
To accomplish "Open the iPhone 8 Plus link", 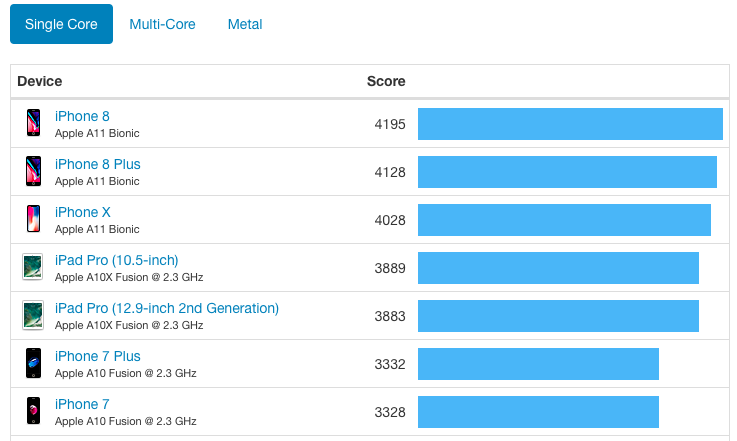I will pos(97,164).
